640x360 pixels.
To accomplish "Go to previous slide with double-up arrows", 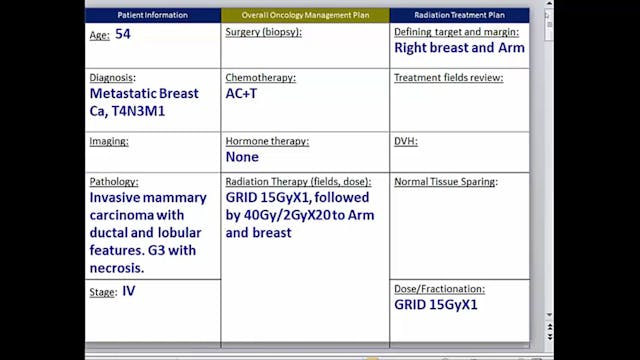I will pos(549,327).
